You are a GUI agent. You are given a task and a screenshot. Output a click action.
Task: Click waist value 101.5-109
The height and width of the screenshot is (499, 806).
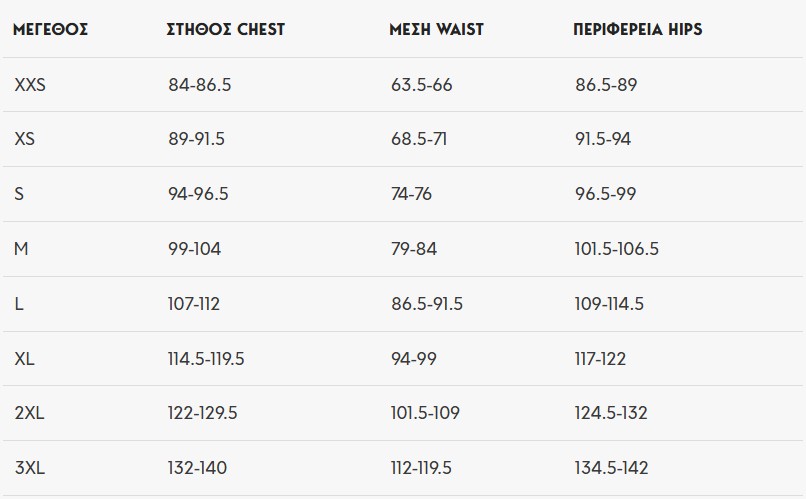425,413
